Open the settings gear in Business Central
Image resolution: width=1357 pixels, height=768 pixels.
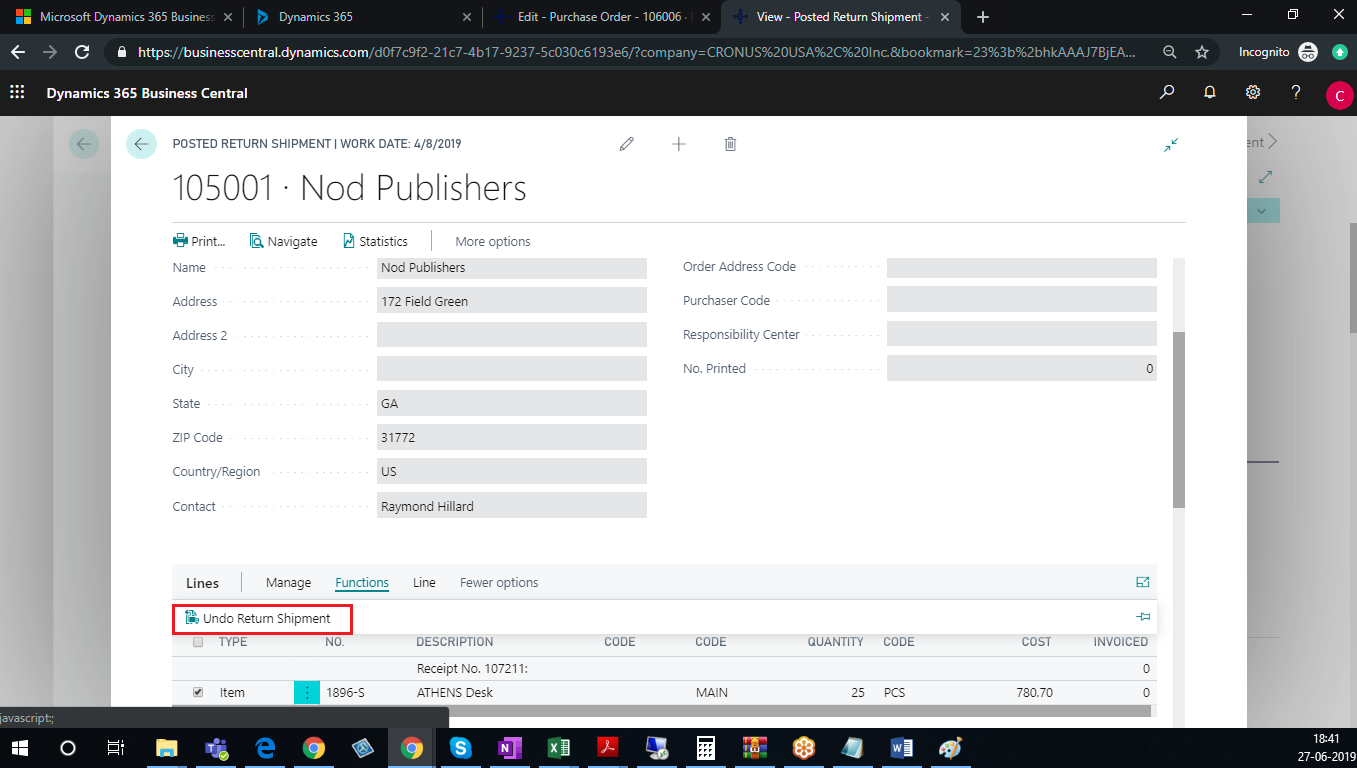[1253, 92]
